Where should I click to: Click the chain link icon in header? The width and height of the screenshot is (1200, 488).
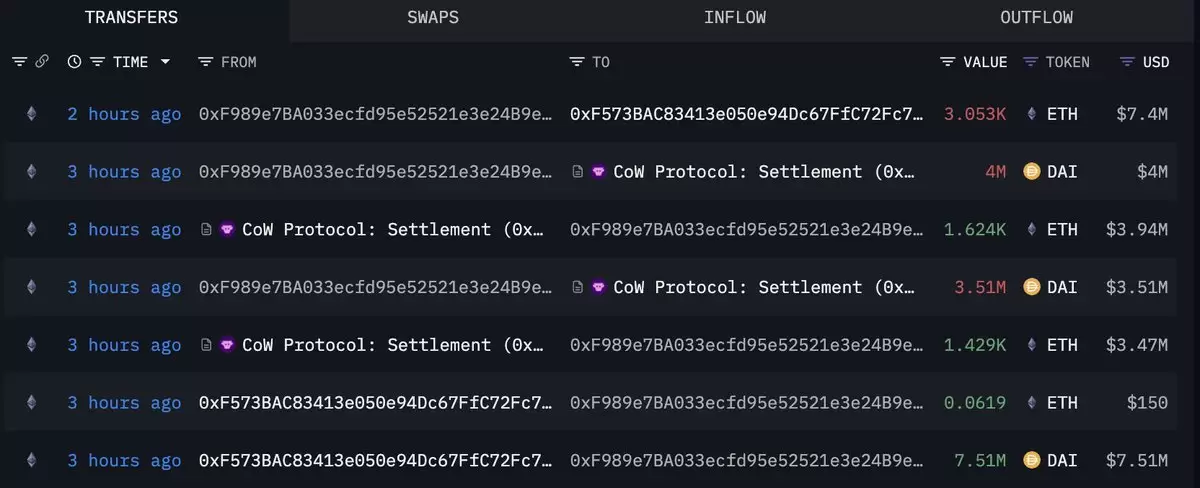[x=42, y=62]
